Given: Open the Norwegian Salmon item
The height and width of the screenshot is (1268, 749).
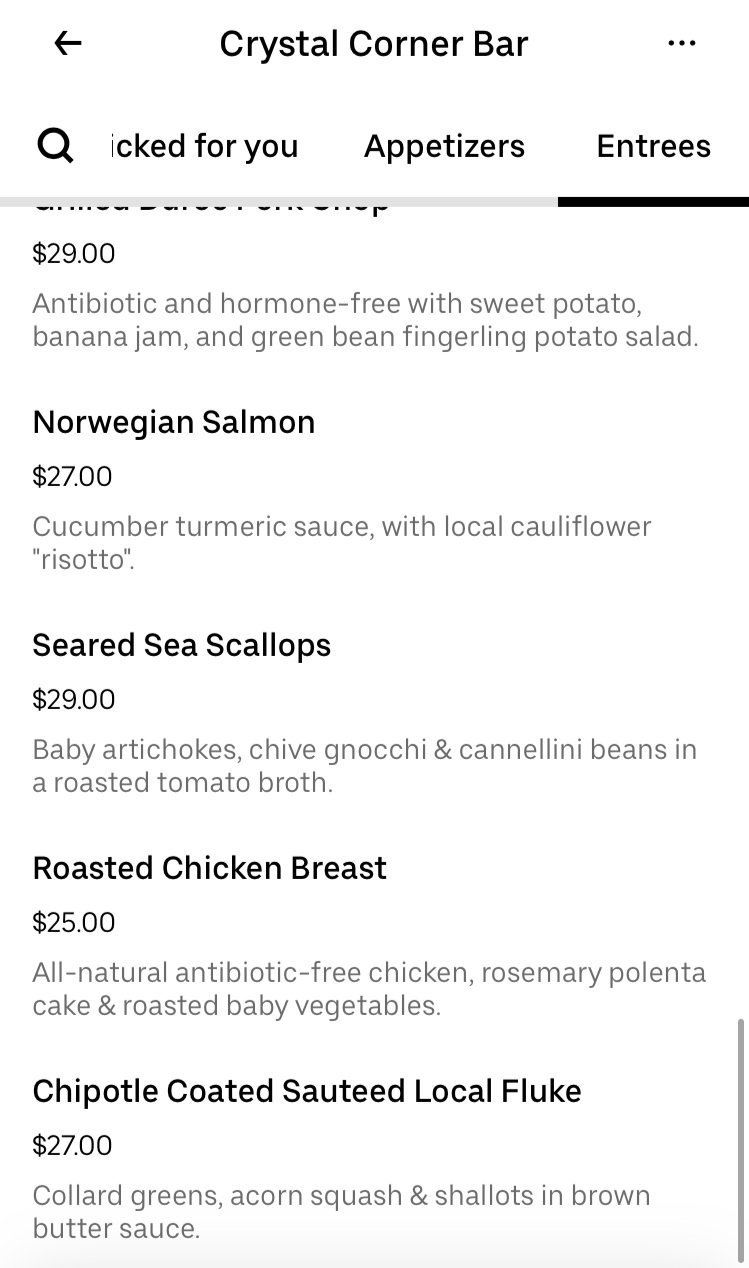Looking at the screenshot, I should (174, 422).
